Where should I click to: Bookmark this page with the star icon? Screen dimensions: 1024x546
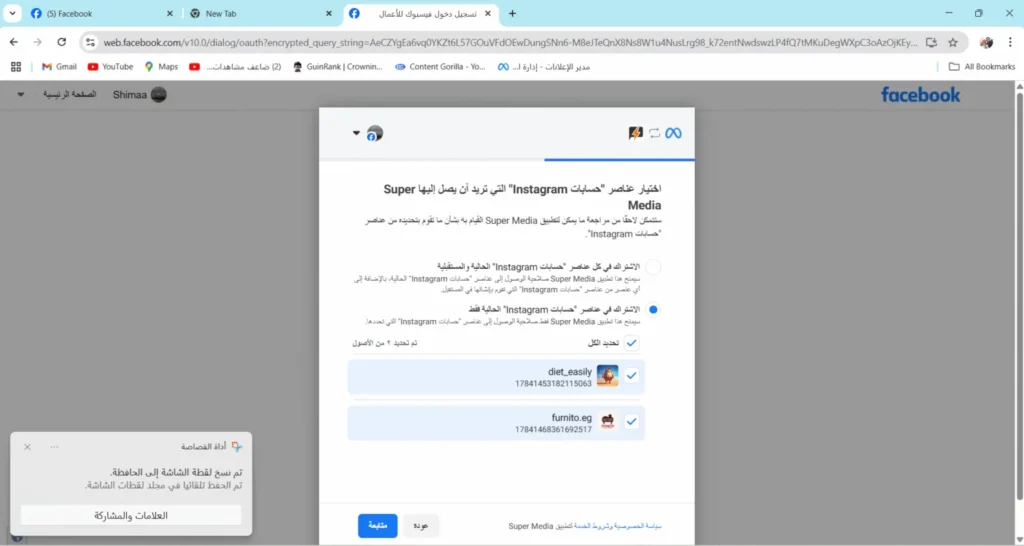pos(953,42)
